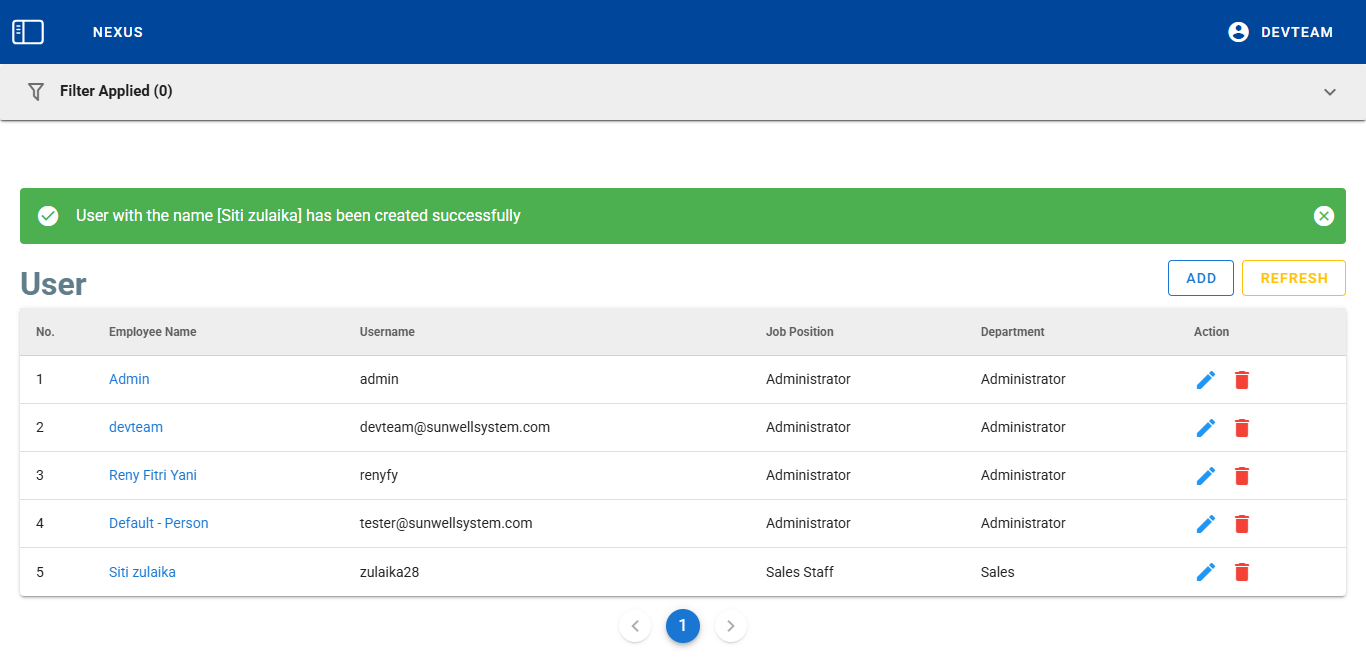Screen dimensions: 1366x668
Task: Open the DEVTEAM account profile icon
Action: pos(1238,32)
